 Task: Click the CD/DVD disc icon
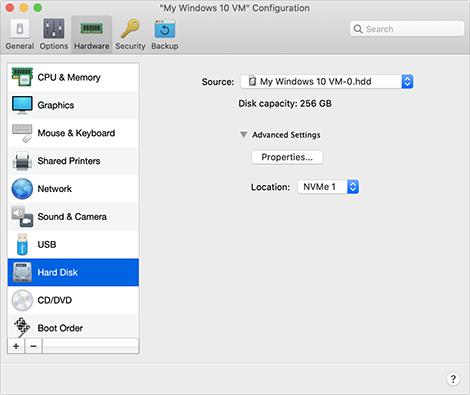pos(22,300)
